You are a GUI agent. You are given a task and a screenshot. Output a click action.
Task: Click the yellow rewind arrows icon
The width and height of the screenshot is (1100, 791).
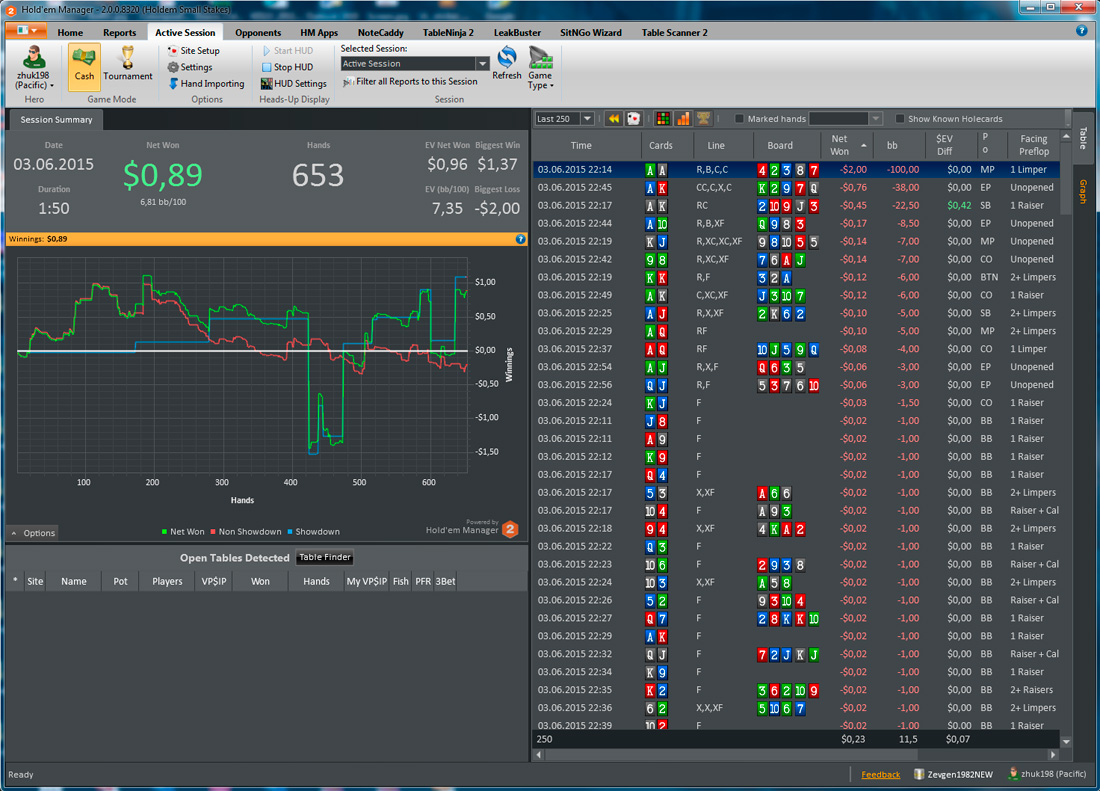point(614,119)
